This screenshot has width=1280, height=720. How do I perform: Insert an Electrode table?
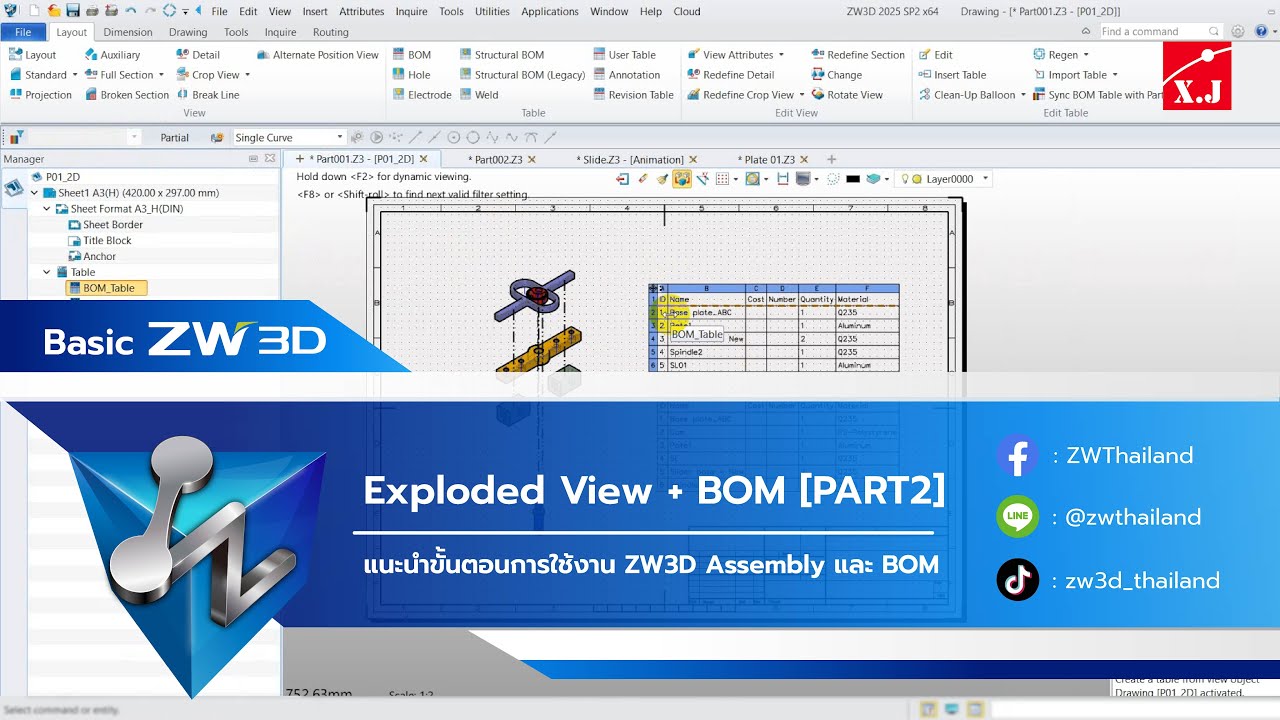click(x=422, y=95)
